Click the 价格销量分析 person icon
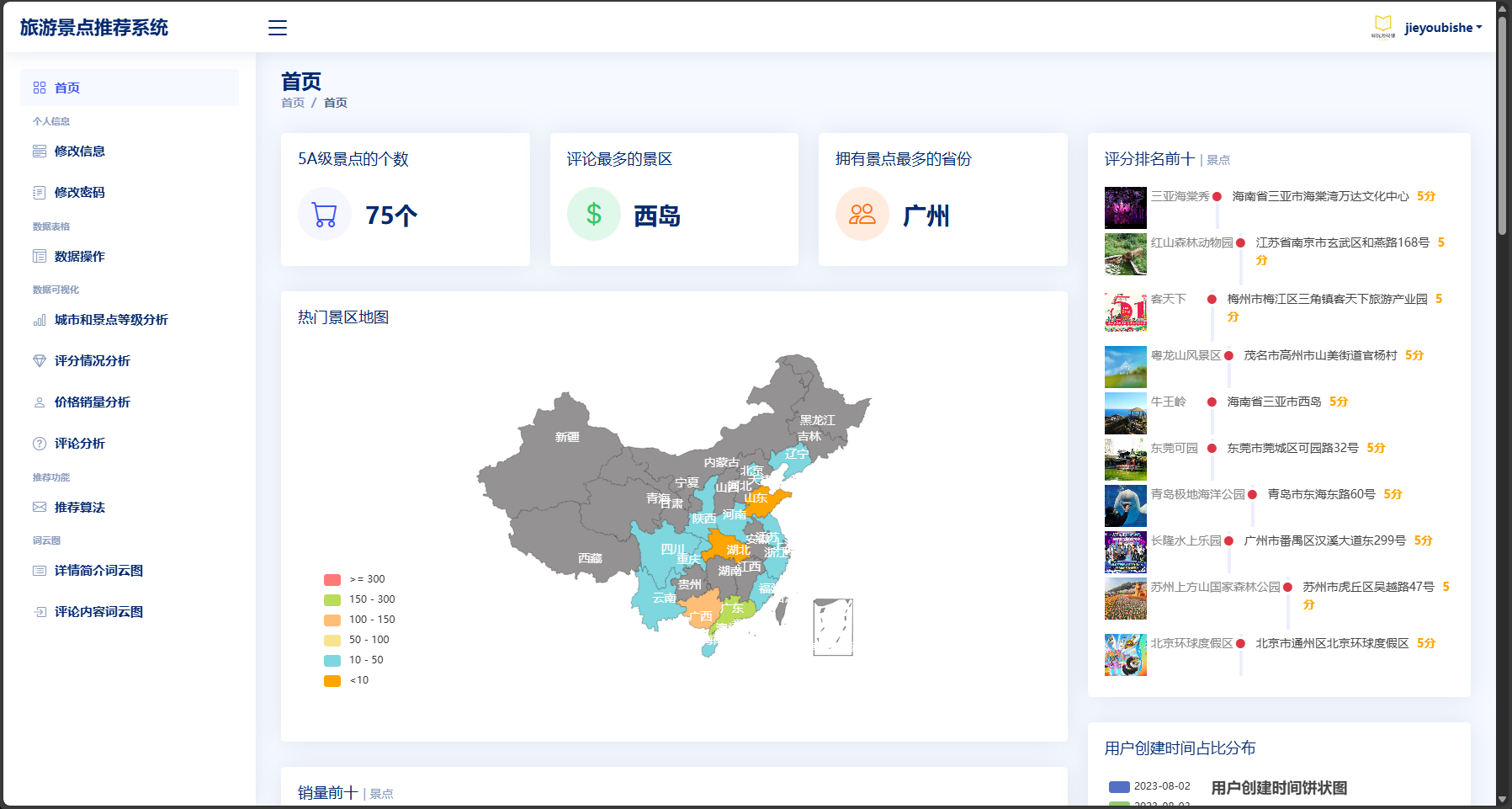 [40, 402]
